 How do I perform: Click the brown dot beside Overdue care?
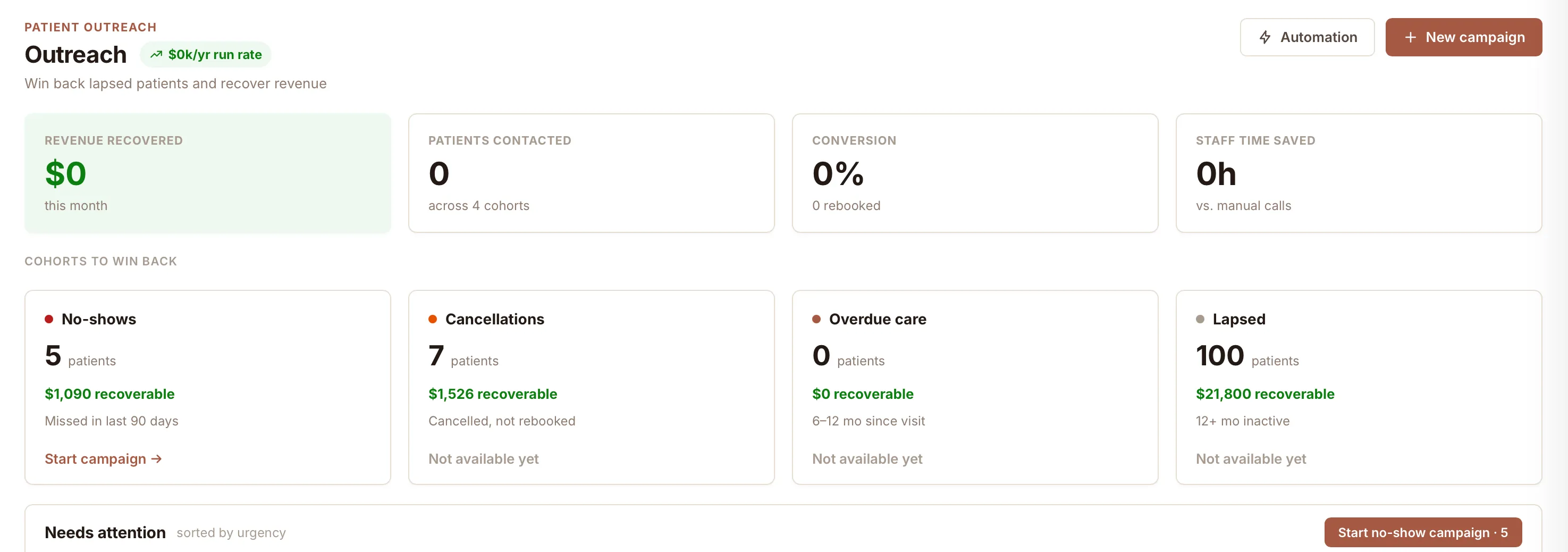point(816,319)
